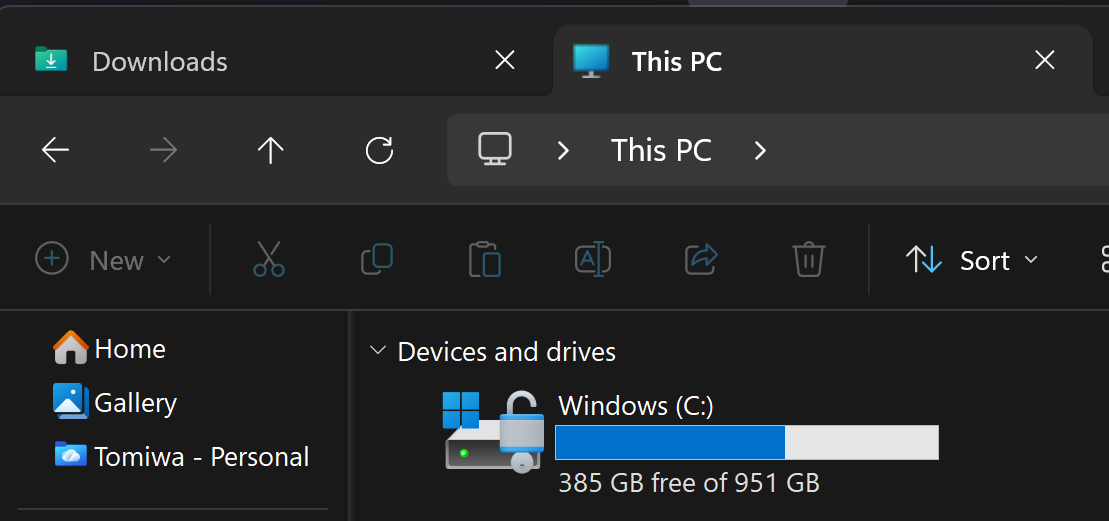
Task: Click the Share icon
Action: point(701,259)
